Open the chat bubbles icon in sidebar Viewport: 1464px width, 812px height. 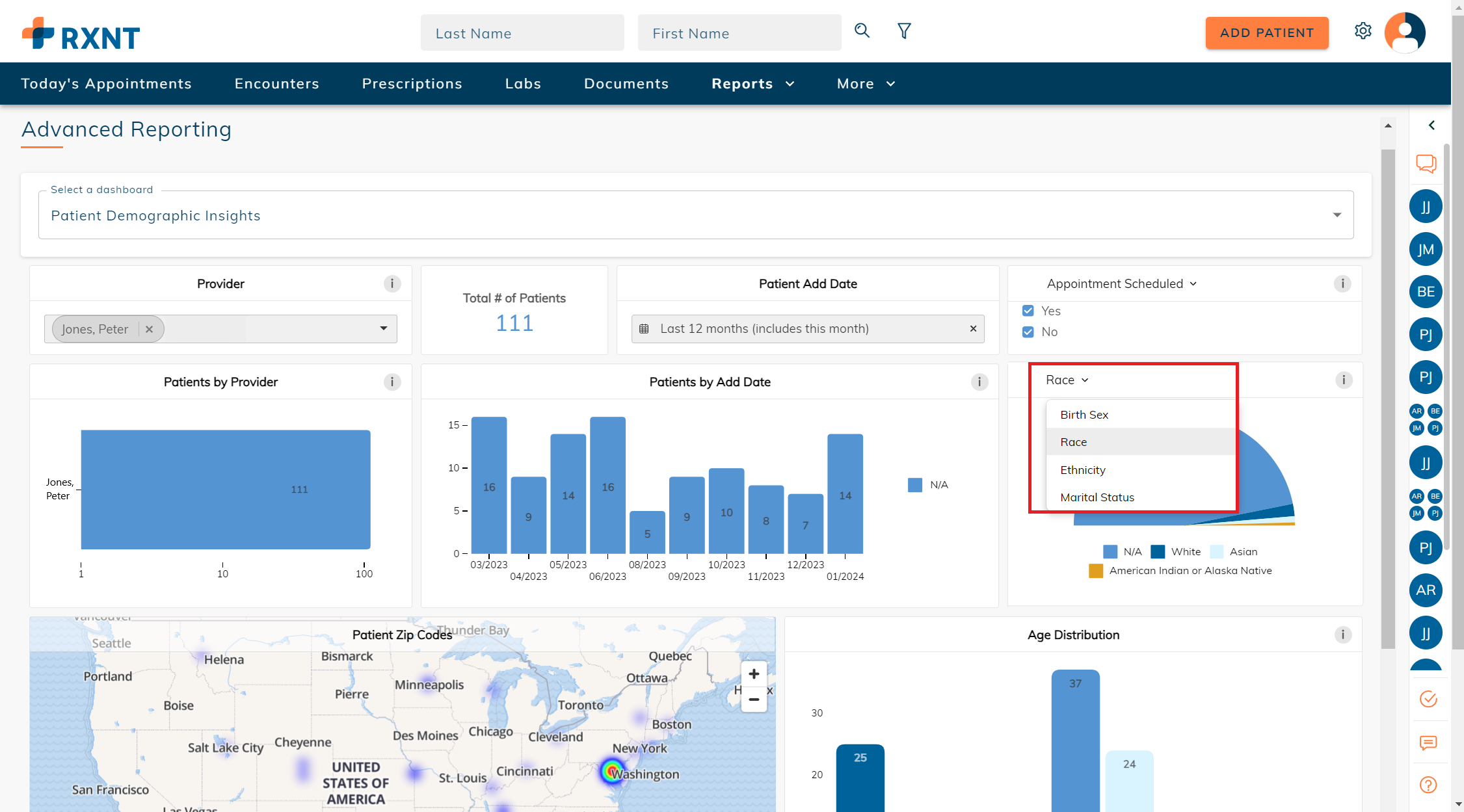[x=1426, y=163]
